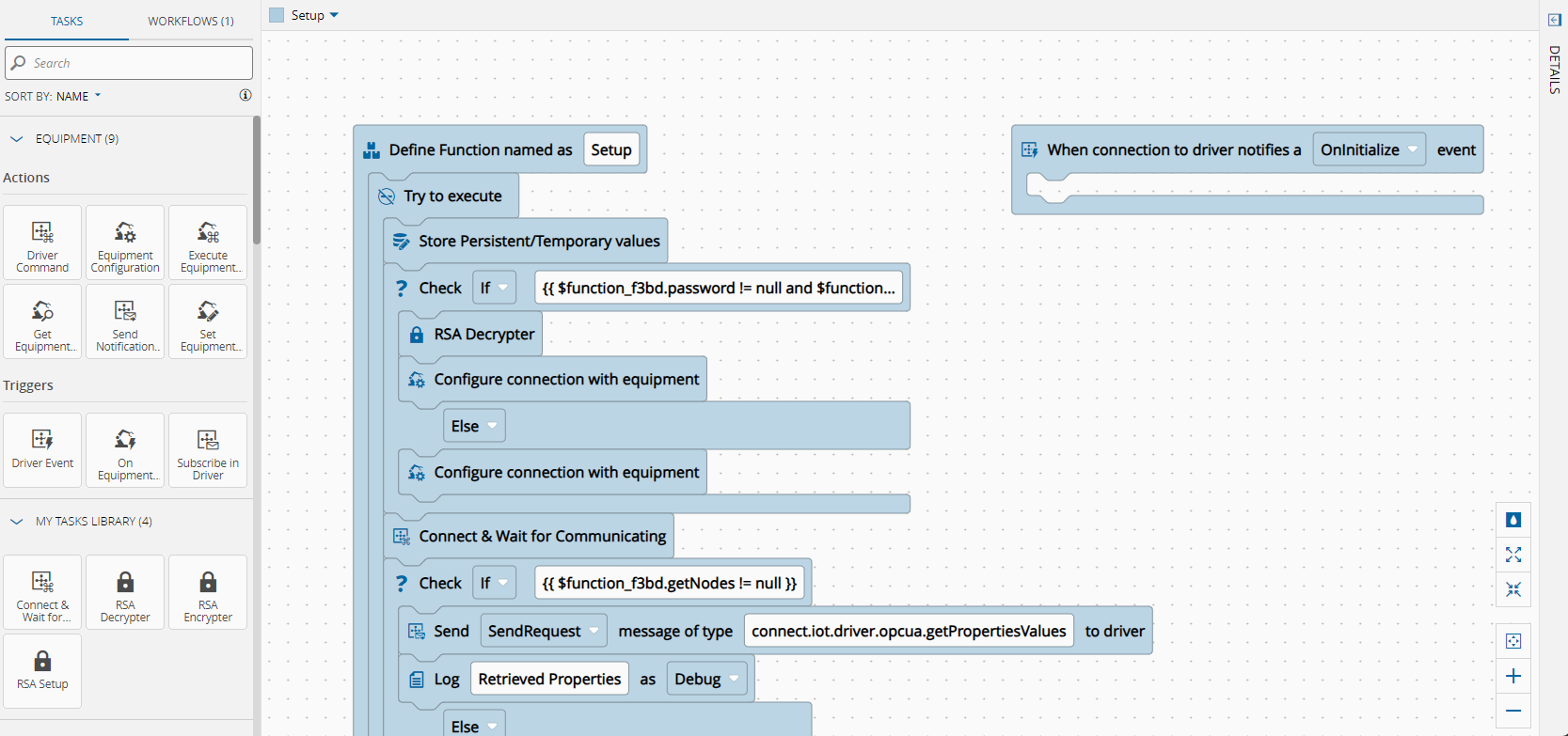Viewport: 1568px width, 736px height.
Task: Click the task Search input field
Action: 129,63
